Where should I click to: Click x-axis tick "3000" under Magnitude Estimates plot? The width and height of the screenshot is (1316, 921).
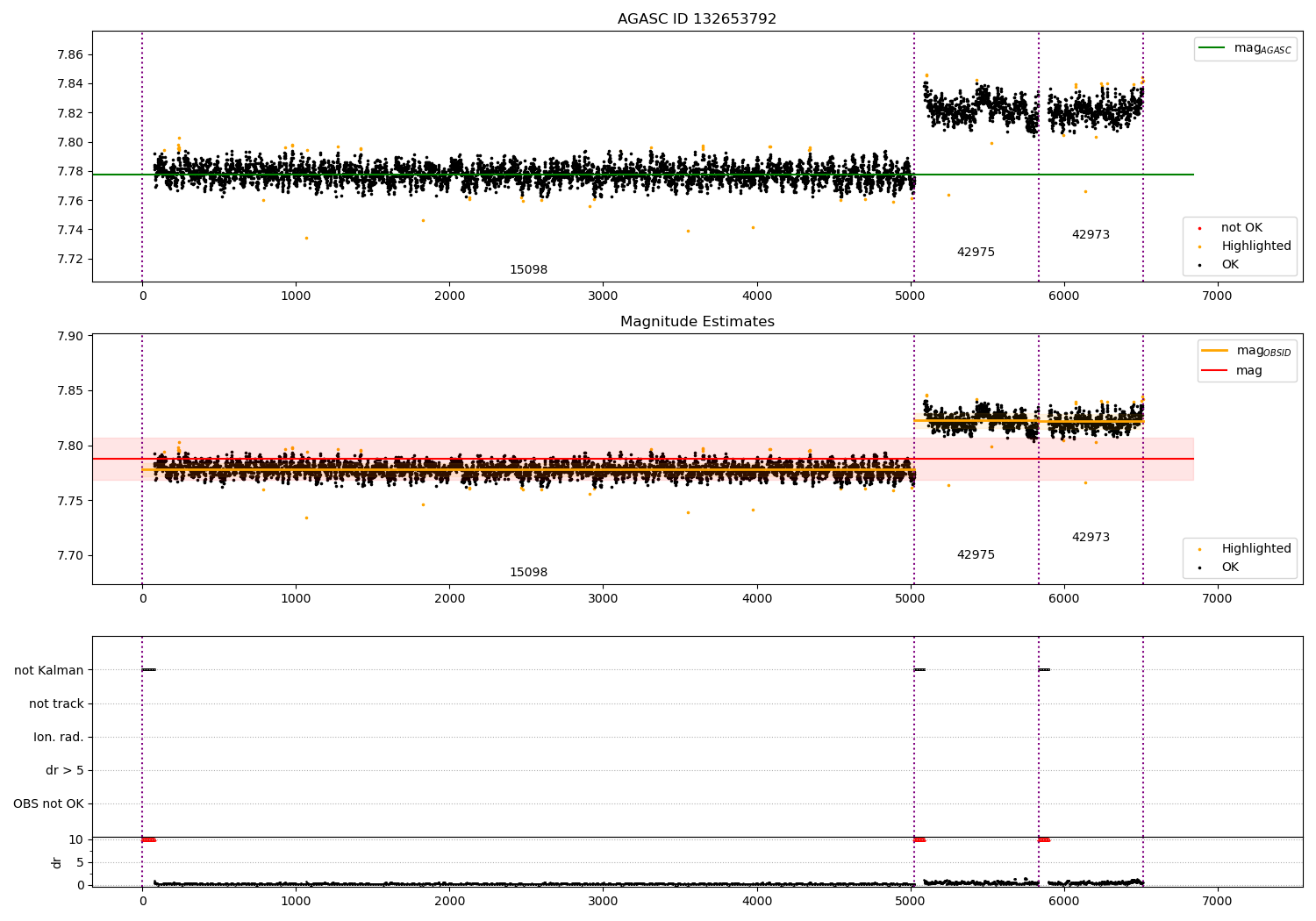(x=603, y=599)
